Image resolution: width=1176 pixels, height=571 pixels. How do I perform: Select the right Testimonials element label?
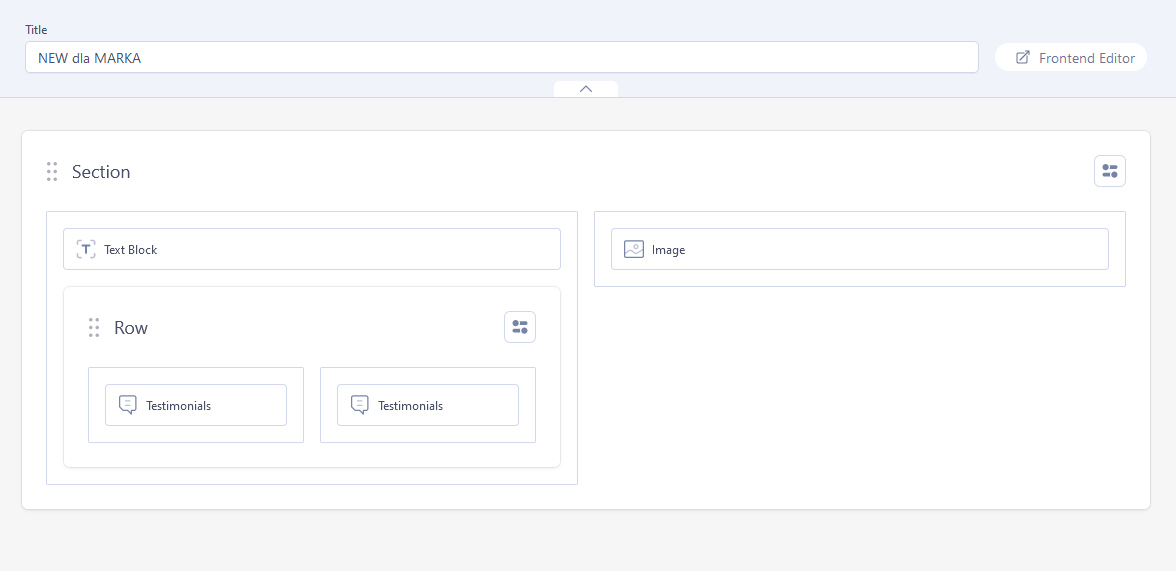click(x=410, y=406)
